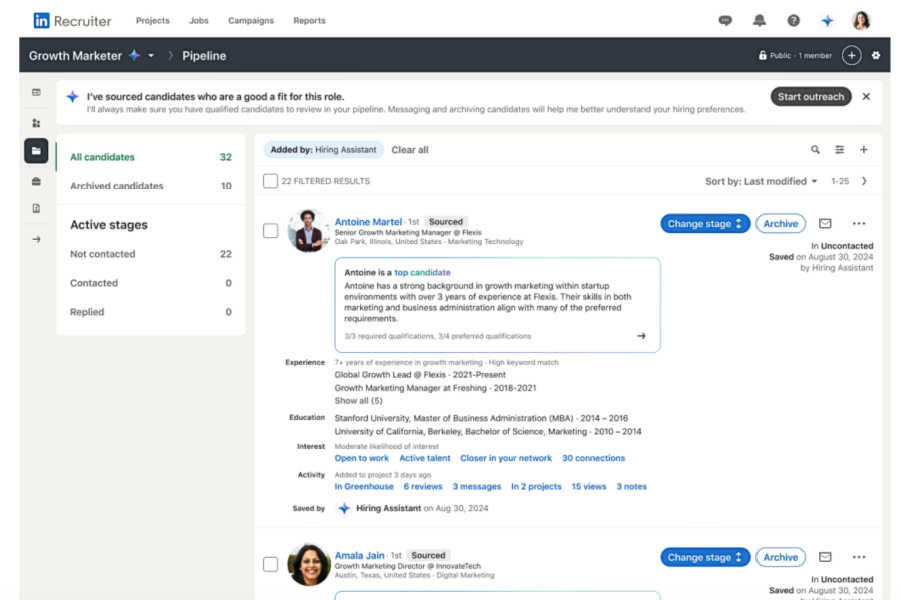The image size is (900, 600).
Task: Open the filter options list icon
Action: coord(839,150)
